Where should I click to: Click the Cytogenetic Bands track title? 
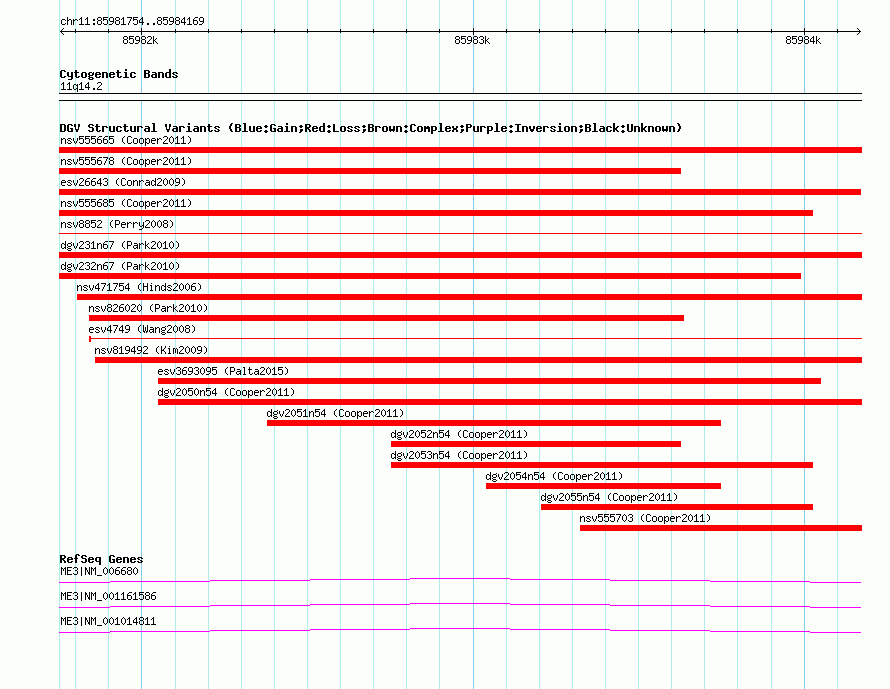(119, 74)
